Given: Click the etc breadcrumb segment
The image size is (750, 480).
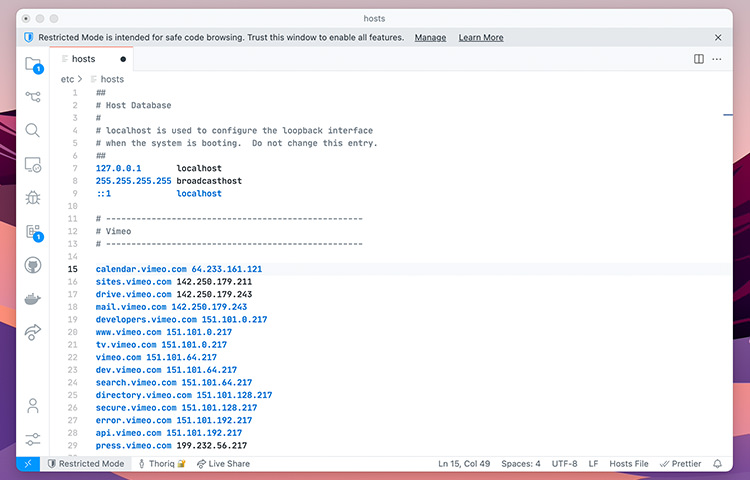Looking at the screenshot, I should click(67, 79).
